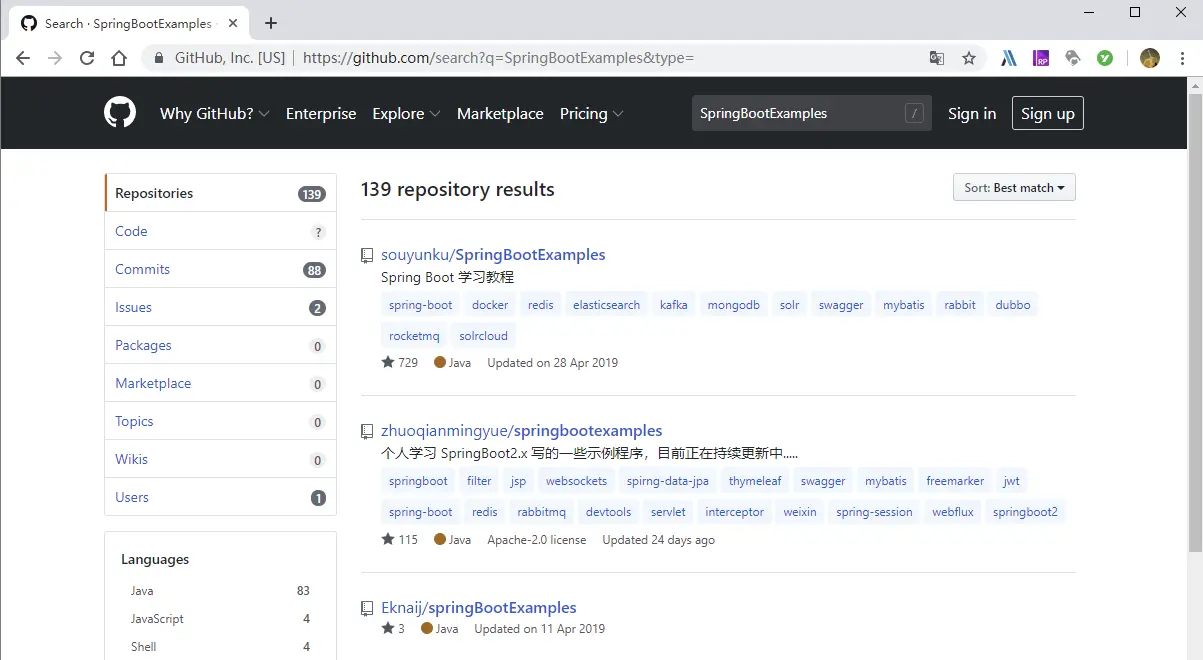The image size is (1203, 660).
Task: Reload the page with refresh icon
Action: pyautogui.click(x=87, y=58)
